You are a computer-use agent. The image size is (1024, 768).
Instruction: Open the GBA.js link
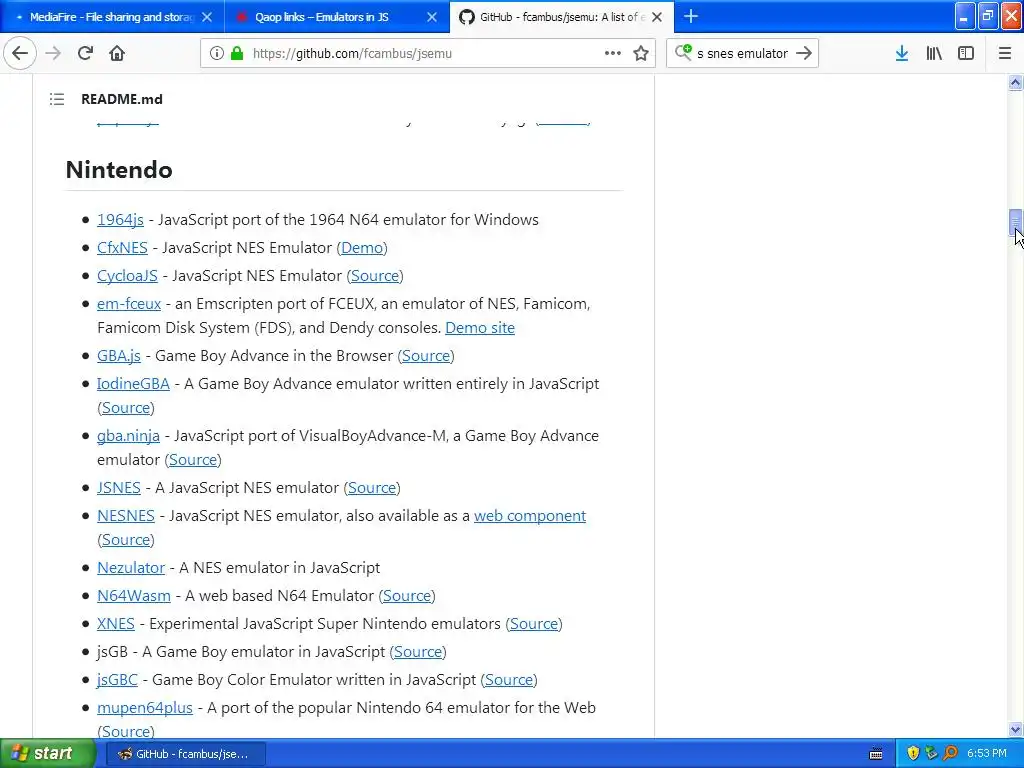point(119,355)
